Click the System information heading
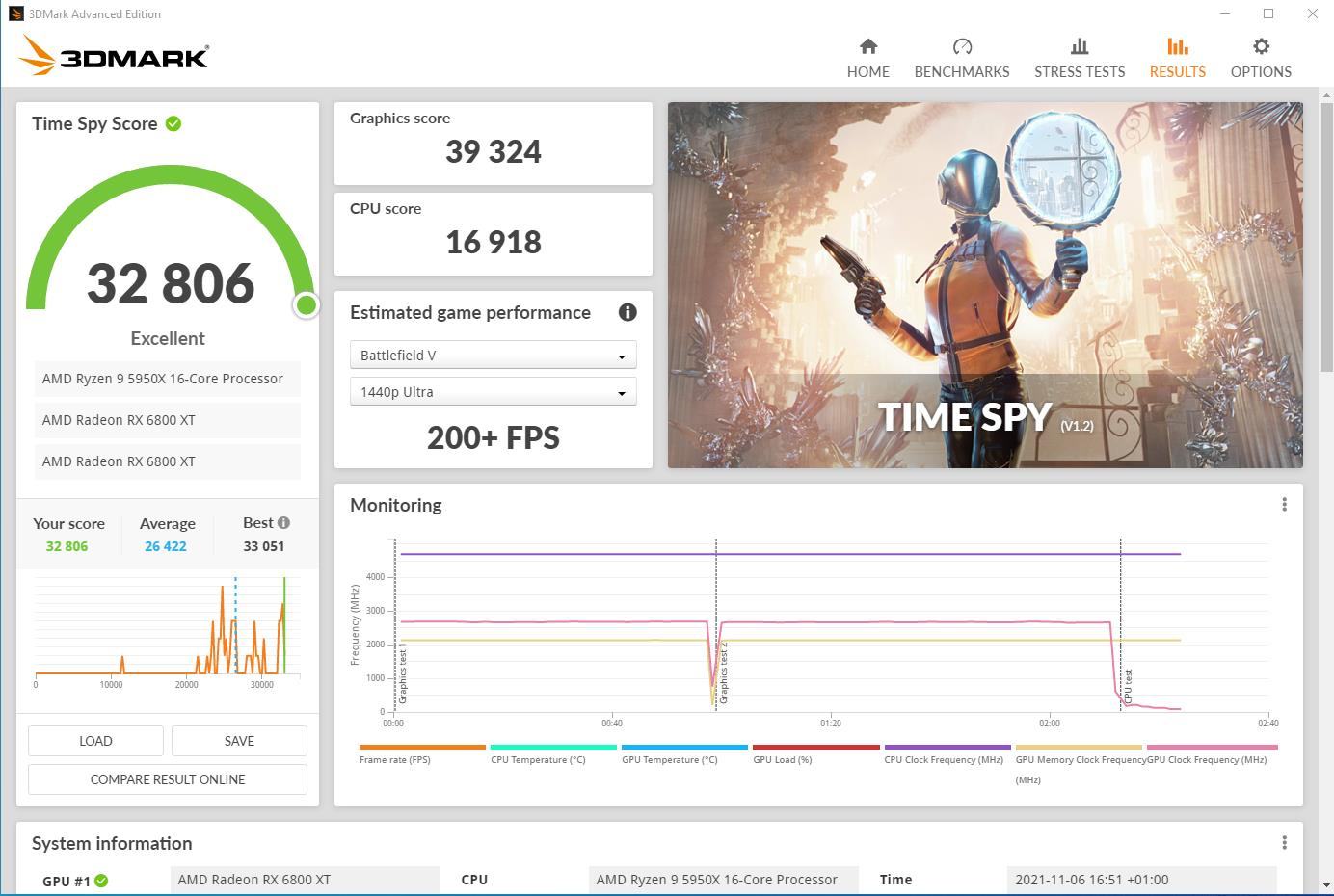The height and width of the screenshot is (896, 1334). click(112, 843)
